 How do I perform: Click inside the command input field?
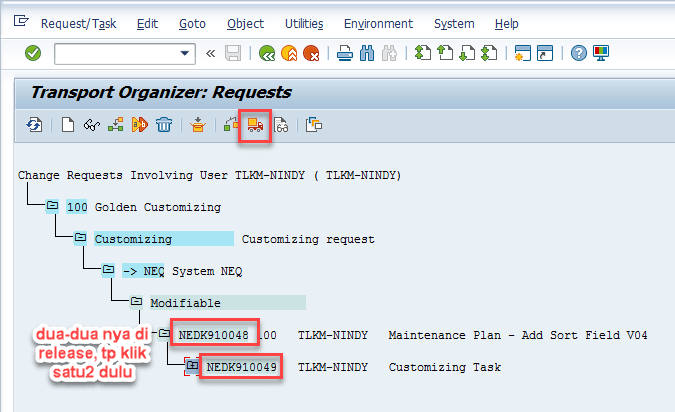pos(115,53)
